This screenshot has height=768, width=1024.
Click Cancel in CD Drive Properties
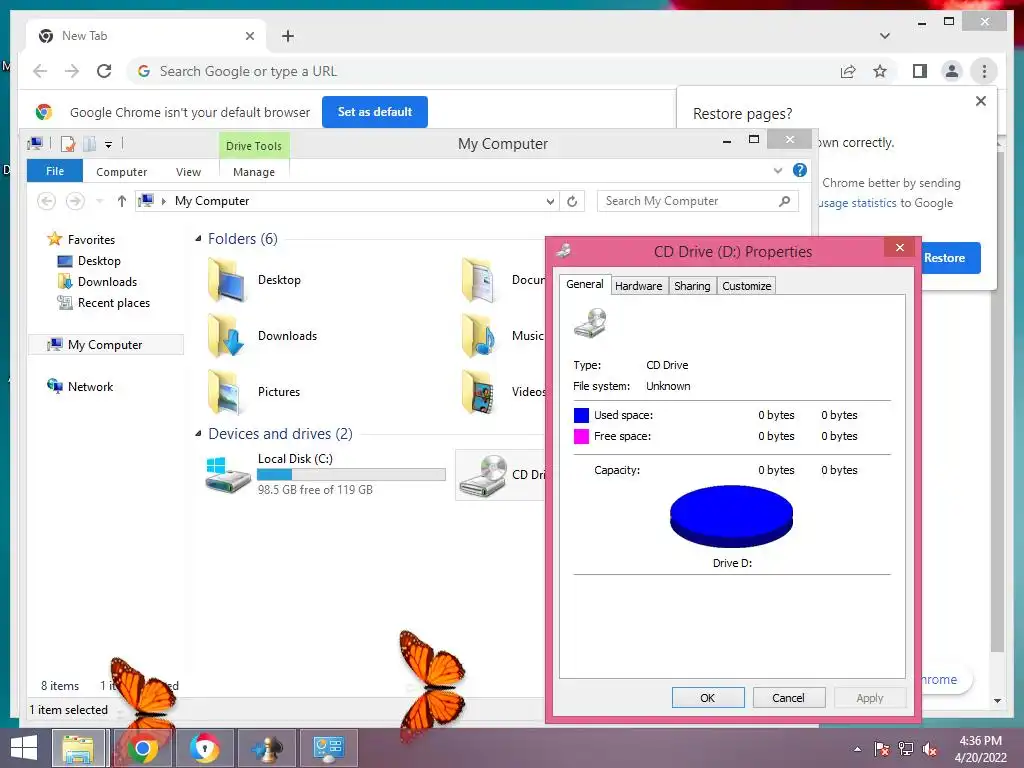(788, 697)
